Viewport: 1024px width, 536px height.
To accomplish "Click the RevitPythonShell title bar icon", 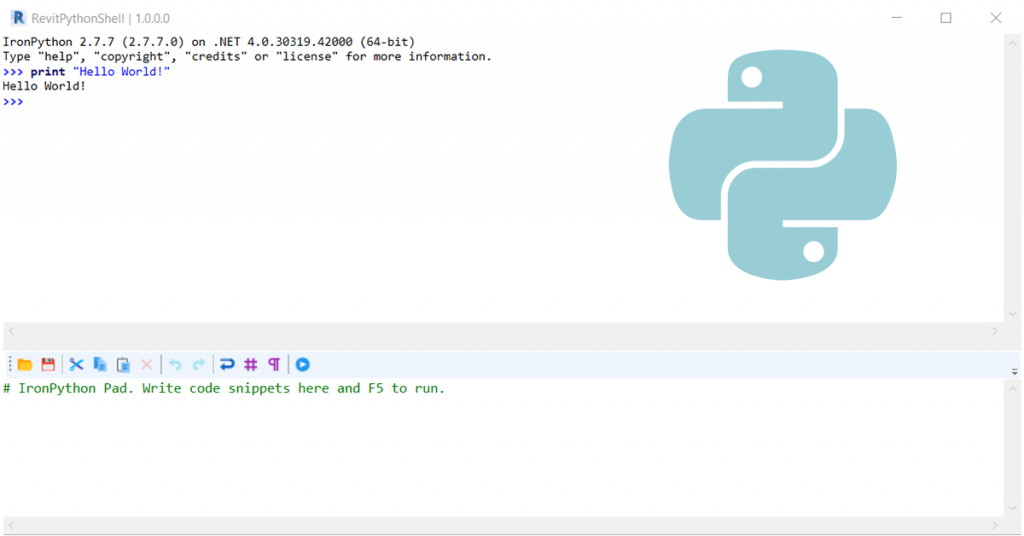I will [x=18, y=18].
